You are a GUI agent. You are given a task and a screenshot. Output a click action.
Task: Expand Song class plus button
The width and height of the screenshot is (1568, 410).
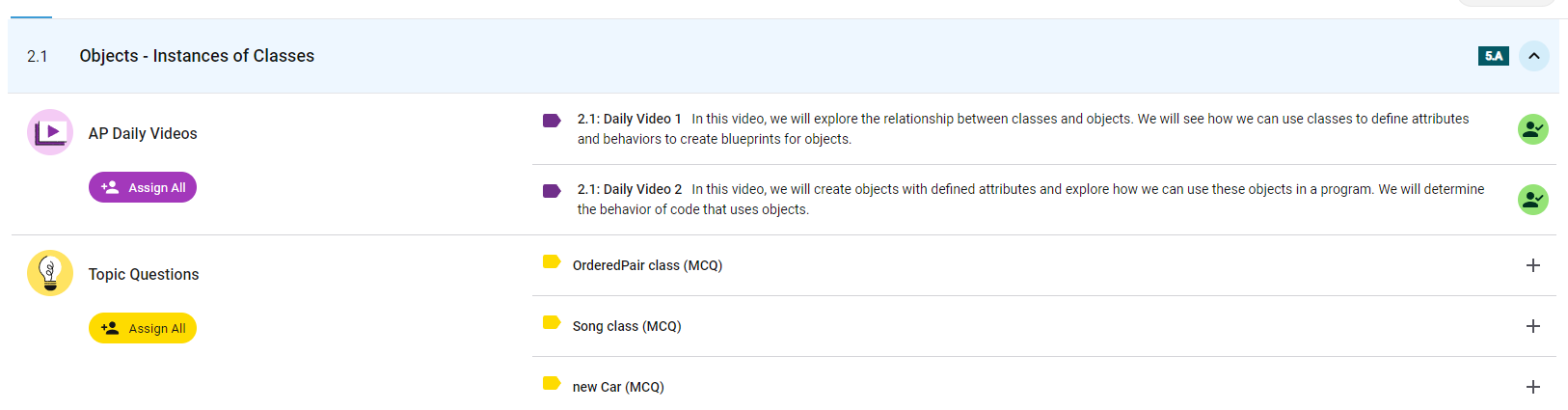(x=1532, y=326)
